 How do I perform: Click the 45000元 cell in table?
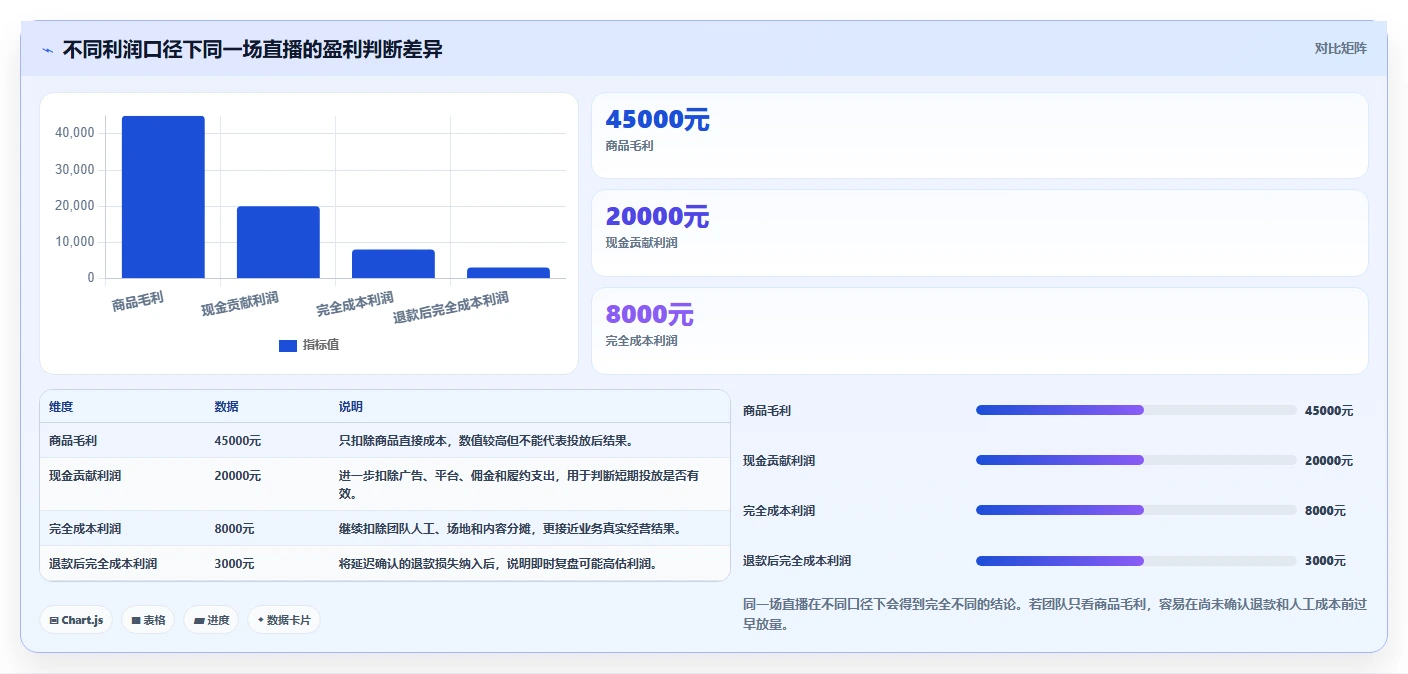coord(238,440)
